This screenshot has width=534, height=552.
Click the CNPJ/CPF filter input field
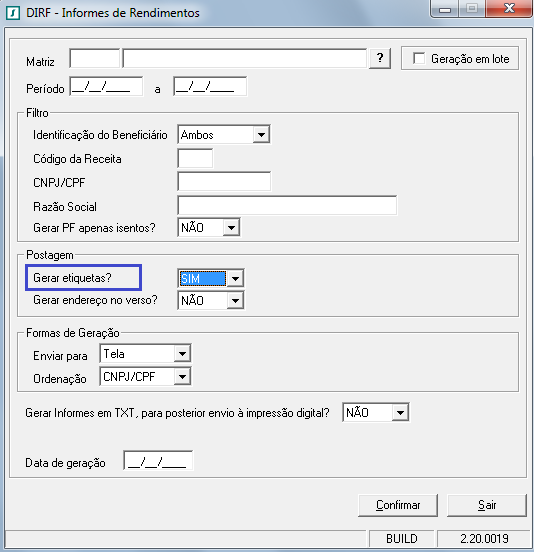click(224, 182)
